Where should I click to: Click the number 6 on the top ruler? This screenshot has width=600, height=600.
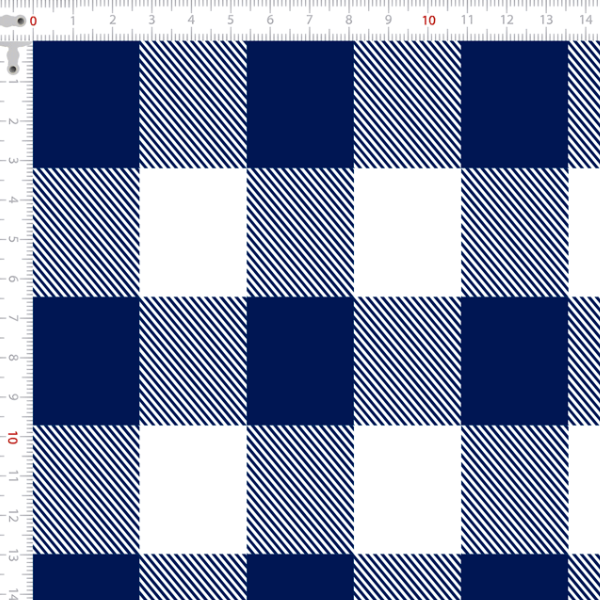click(x=270, y=20)
